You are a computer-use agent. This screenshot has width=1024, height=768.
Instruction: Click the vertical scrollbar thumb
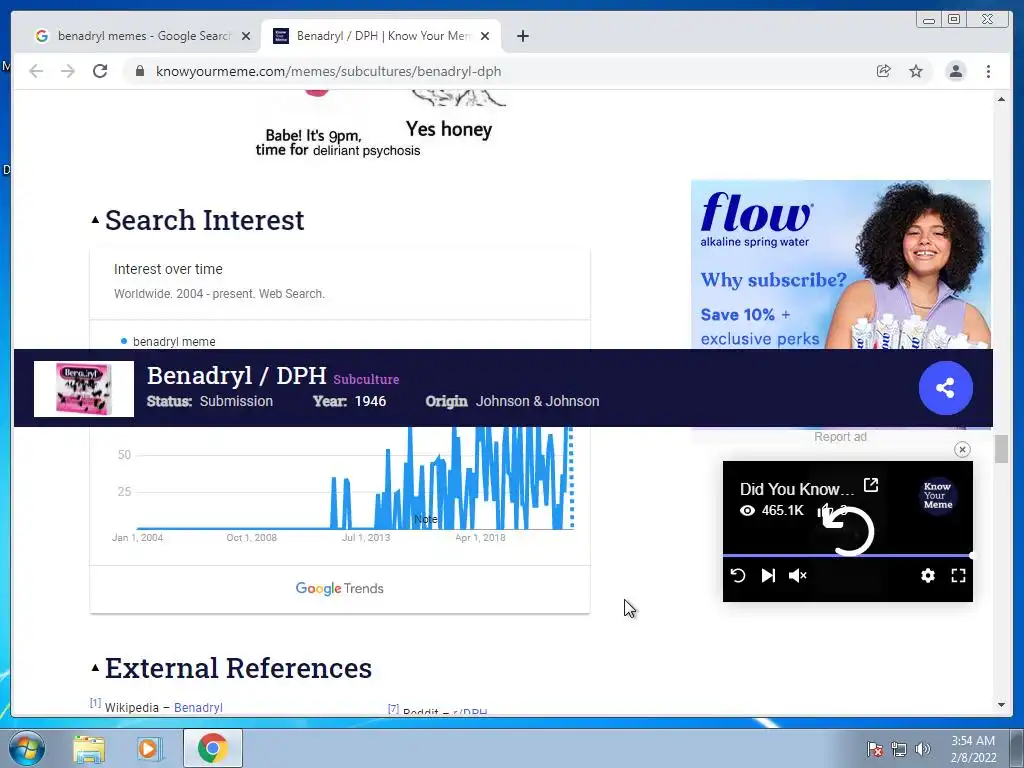(x=1001, y=449)
